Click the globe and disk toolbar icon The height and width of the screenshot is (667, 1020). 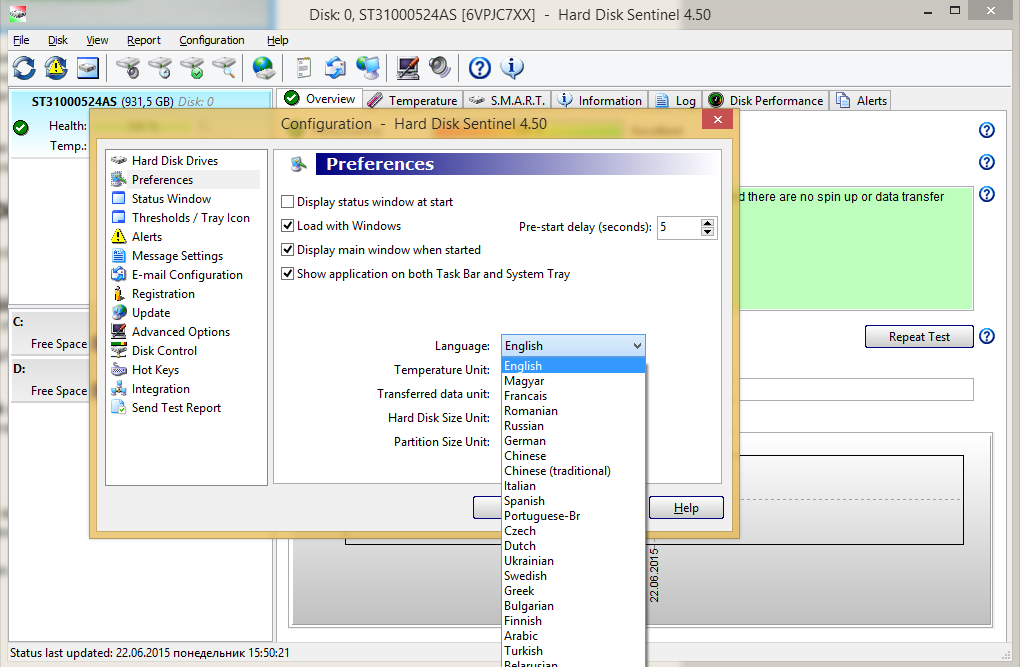264,68
